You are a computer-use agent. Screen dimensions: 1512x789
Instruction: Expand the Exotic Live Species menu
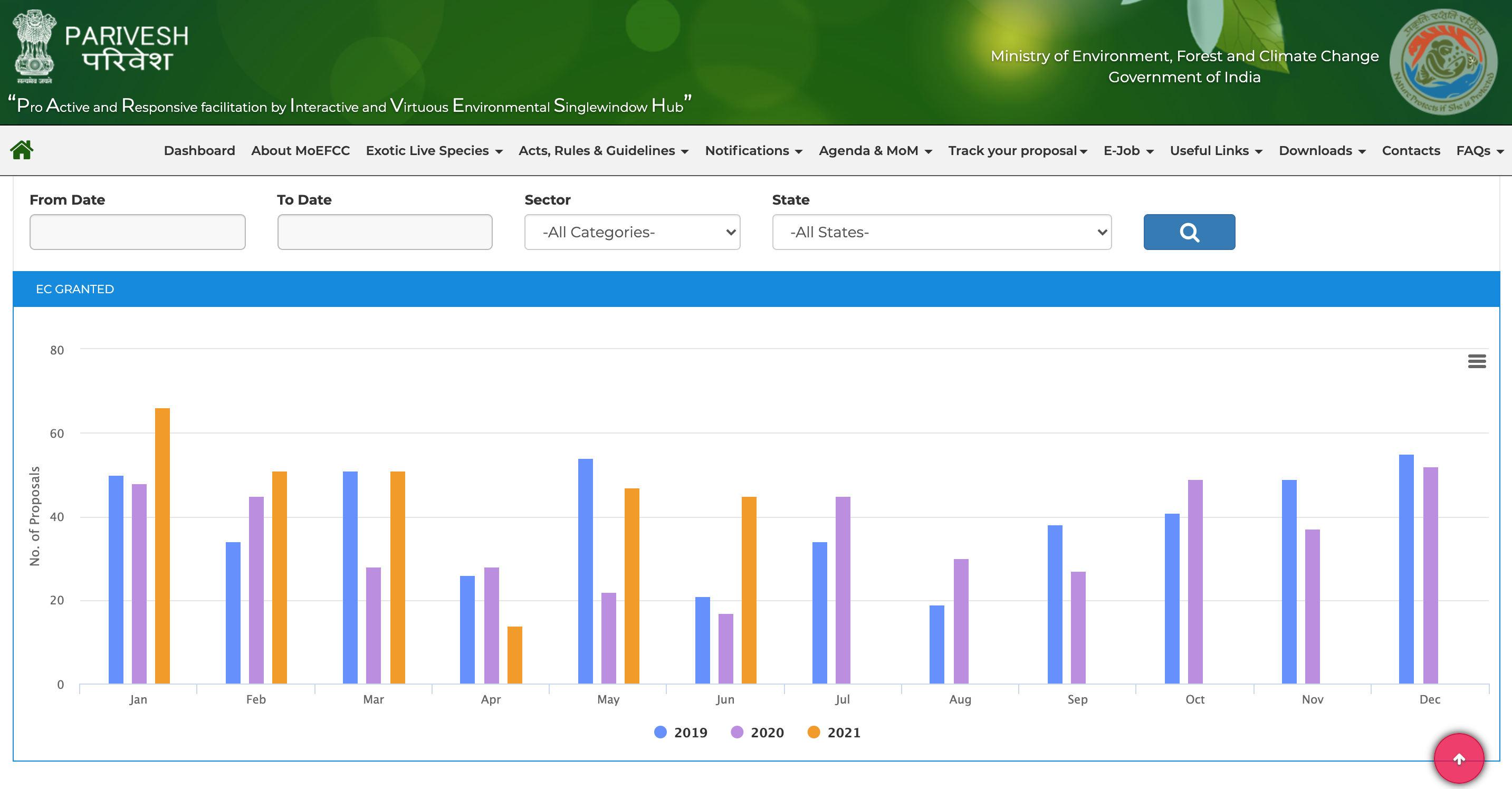coord(434,151)
